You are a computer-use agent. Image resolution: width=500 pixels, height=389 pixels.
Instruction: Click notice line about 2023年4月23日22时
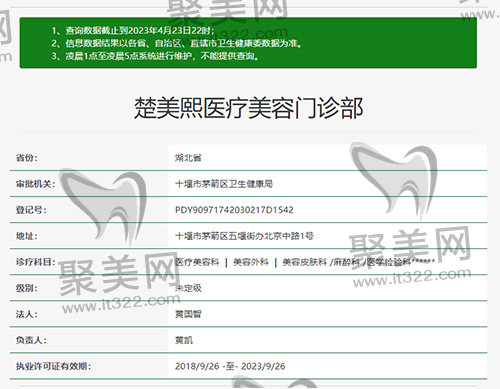133,31
